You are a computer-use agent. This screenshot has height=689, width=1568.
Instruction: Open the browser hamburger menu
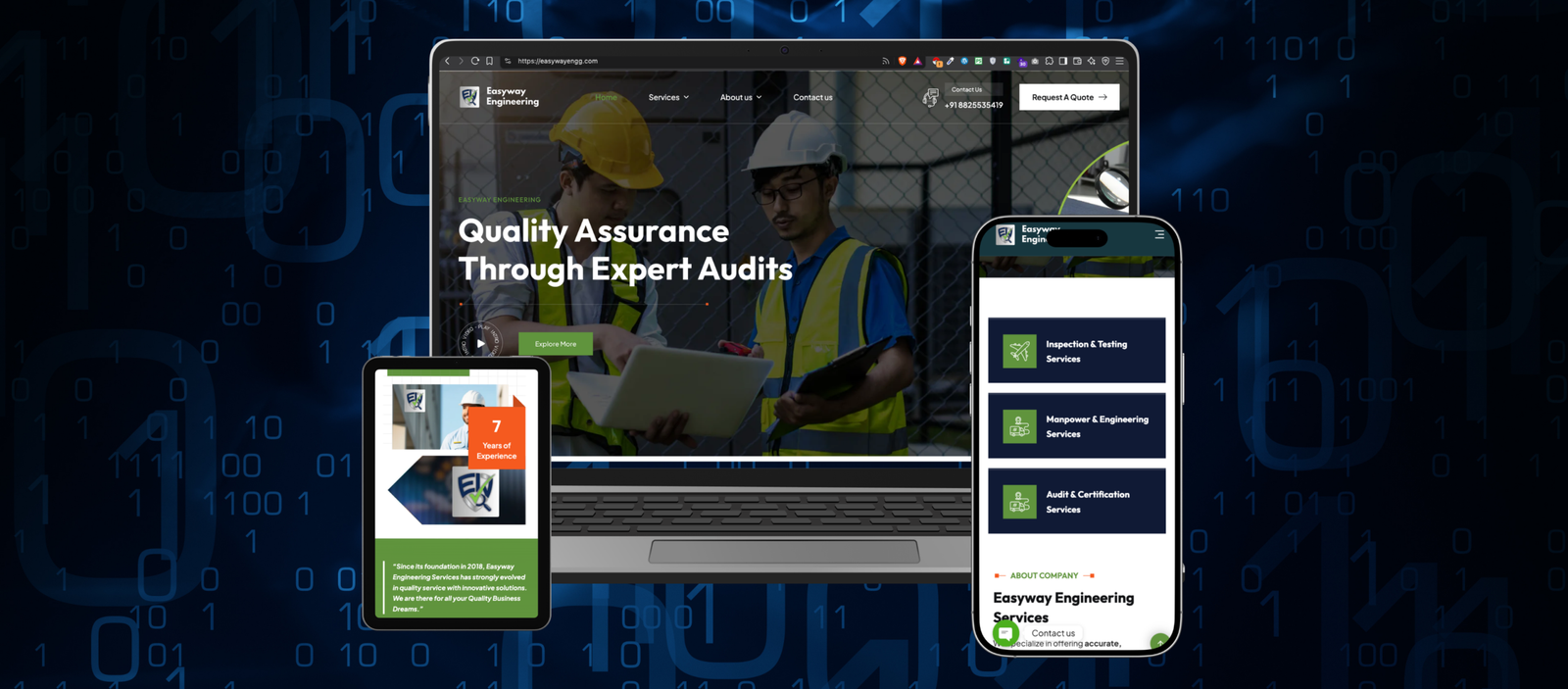[1120, 61]
